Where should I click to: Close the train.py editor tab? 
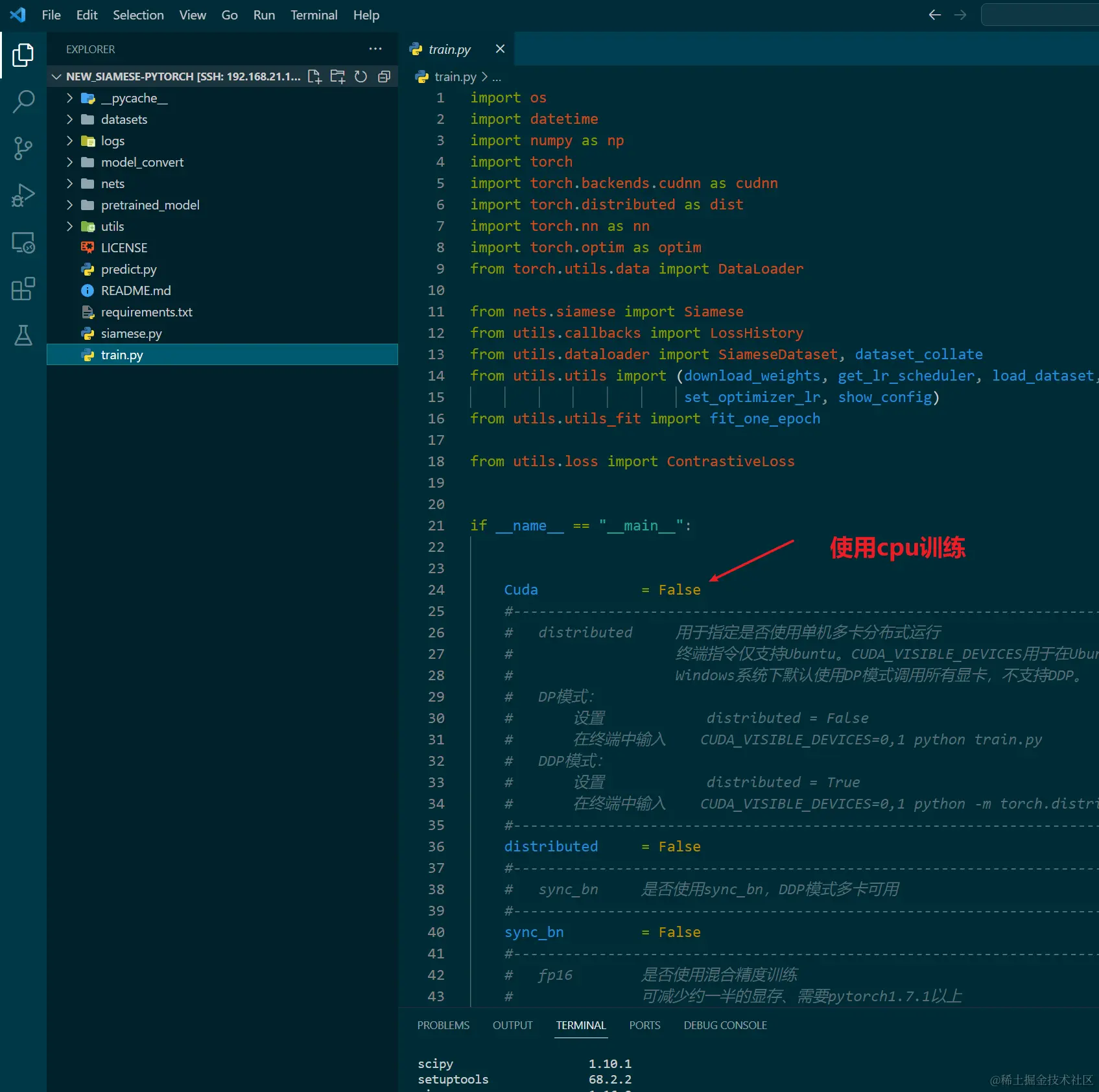[500, 49]
